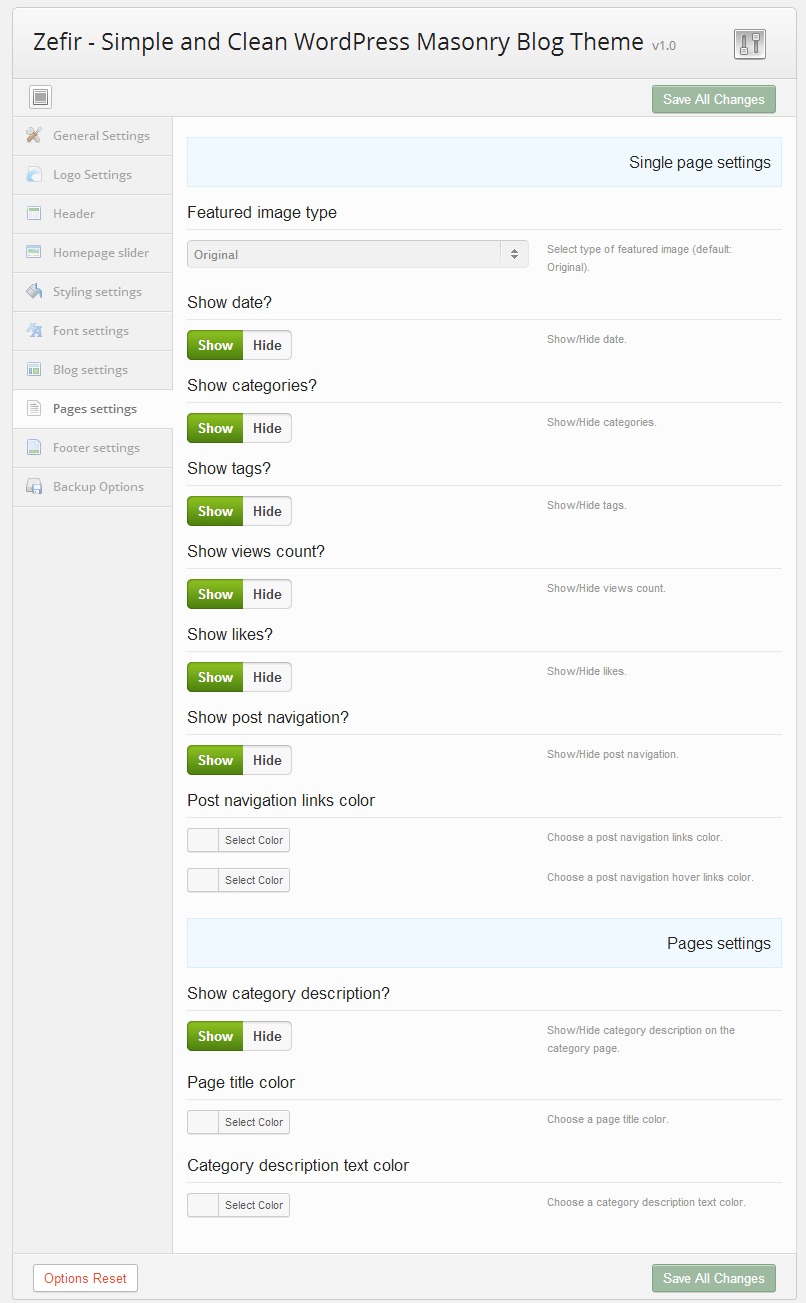Hide the views count option
The width and height of the screenshot is (806, 1303).
[267, 594]
